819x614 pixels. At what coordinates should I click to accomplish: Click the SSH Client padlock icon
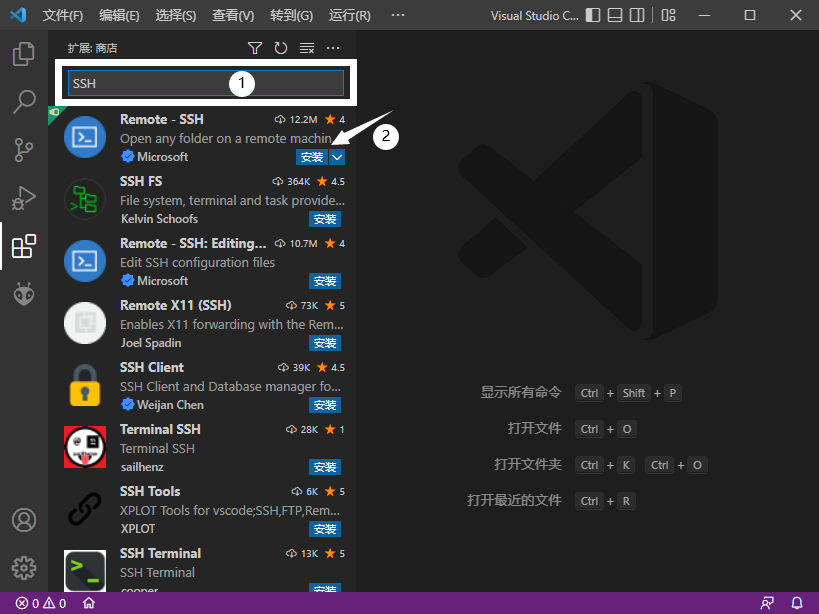click(85, 385)
